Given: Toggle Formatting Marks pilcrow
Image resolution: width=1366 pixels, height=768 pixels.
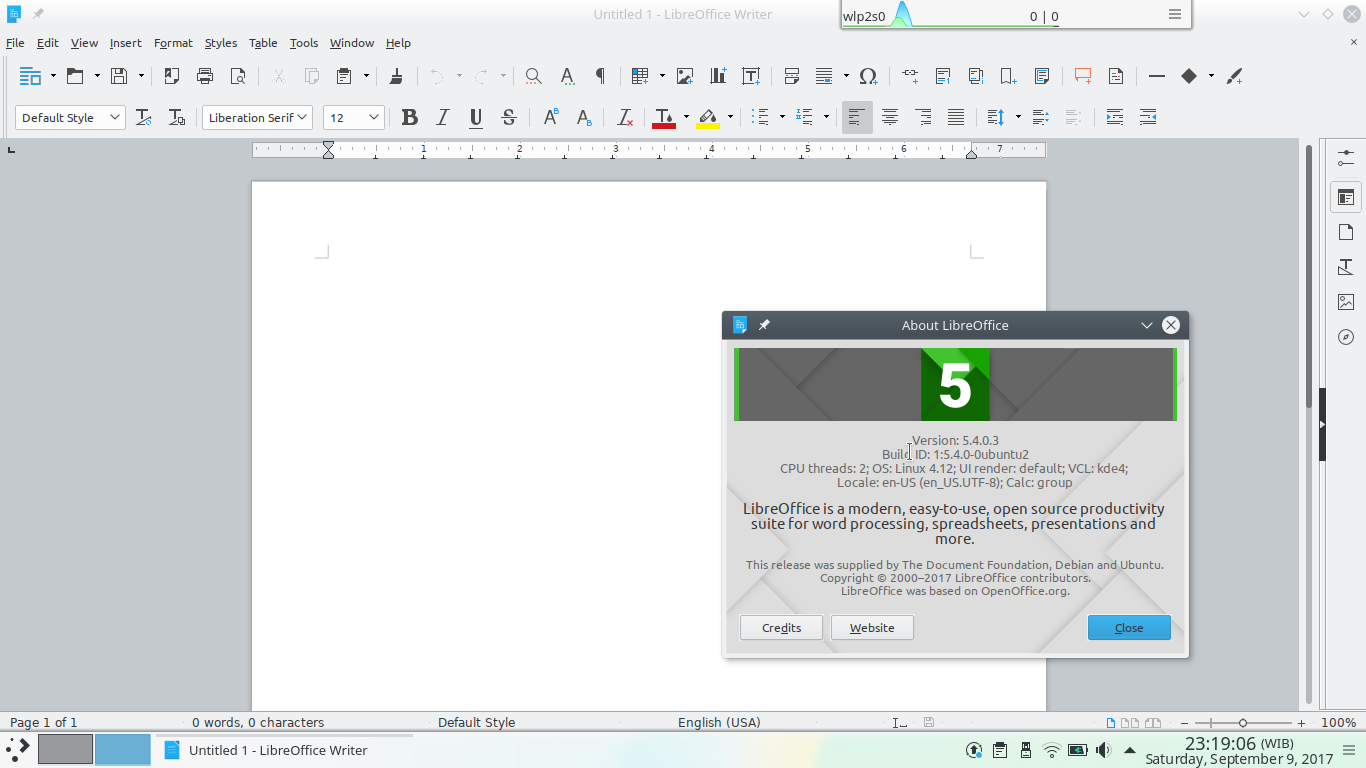Looking at the screenshot, I should pyautogui.click(x=600, y=76).
